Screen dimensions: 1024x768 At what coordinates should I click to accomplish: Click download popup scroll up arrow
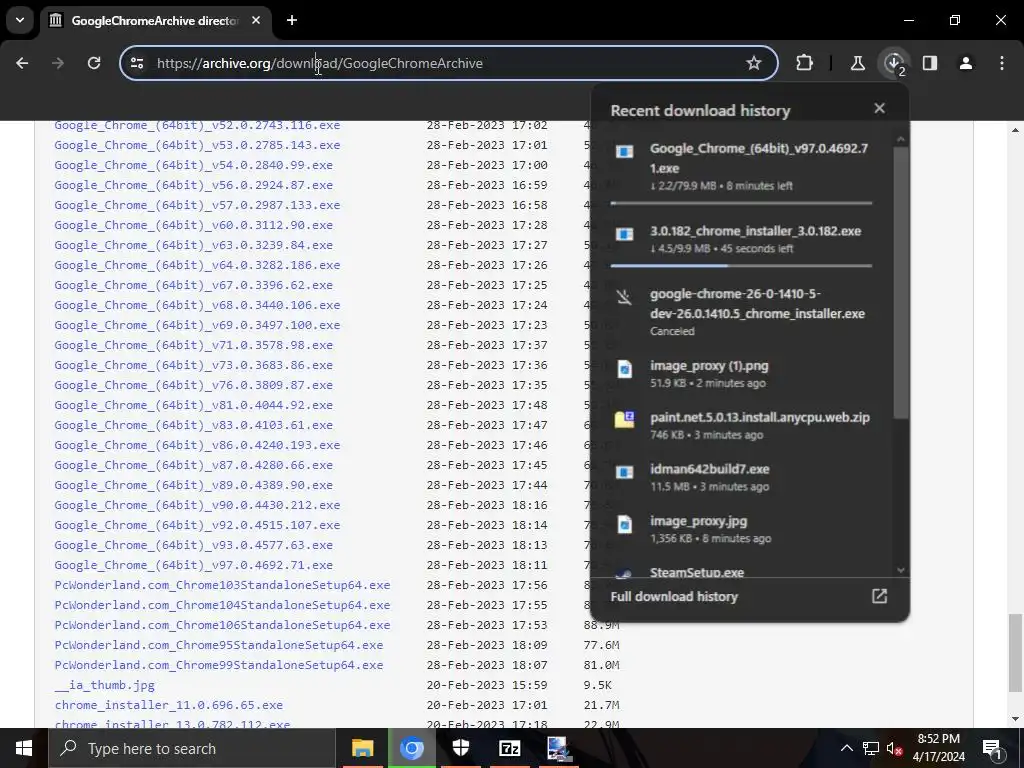point(901,139)
